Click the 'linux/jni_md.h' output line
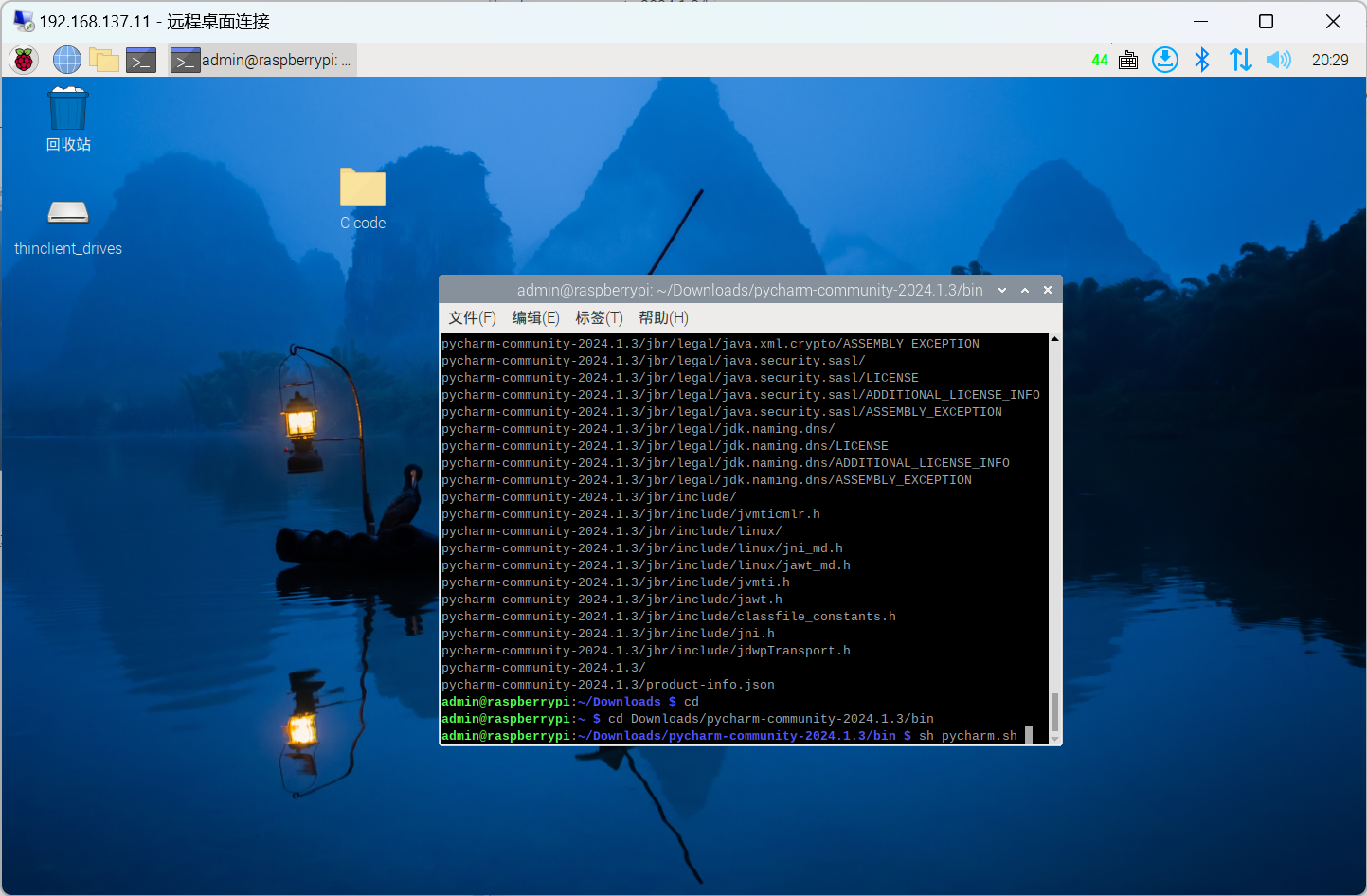Viewport: 1367px width, 896px height. [642, 548]
